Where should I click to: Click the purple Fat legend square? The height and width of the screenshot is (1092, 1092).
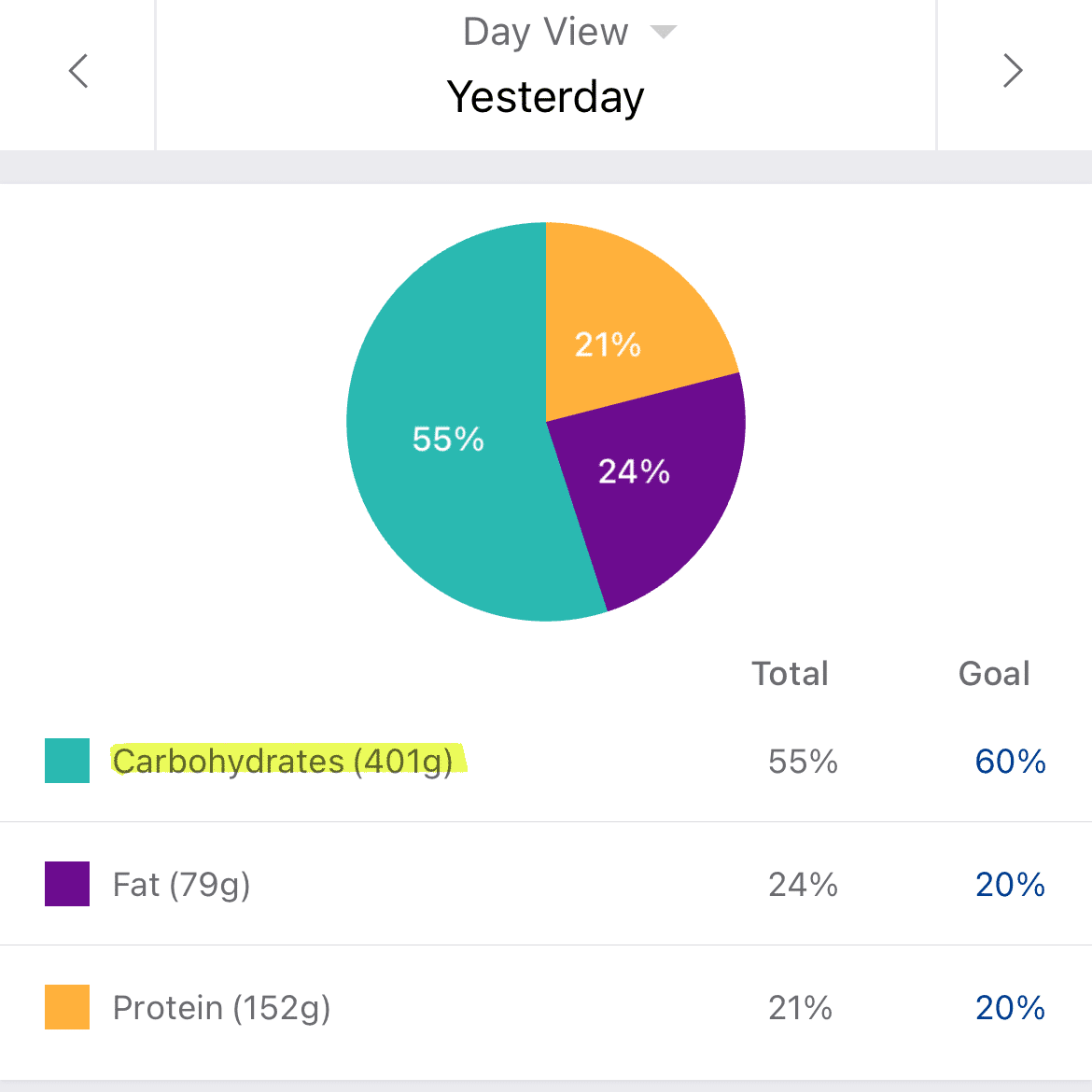tap(66, 884)
